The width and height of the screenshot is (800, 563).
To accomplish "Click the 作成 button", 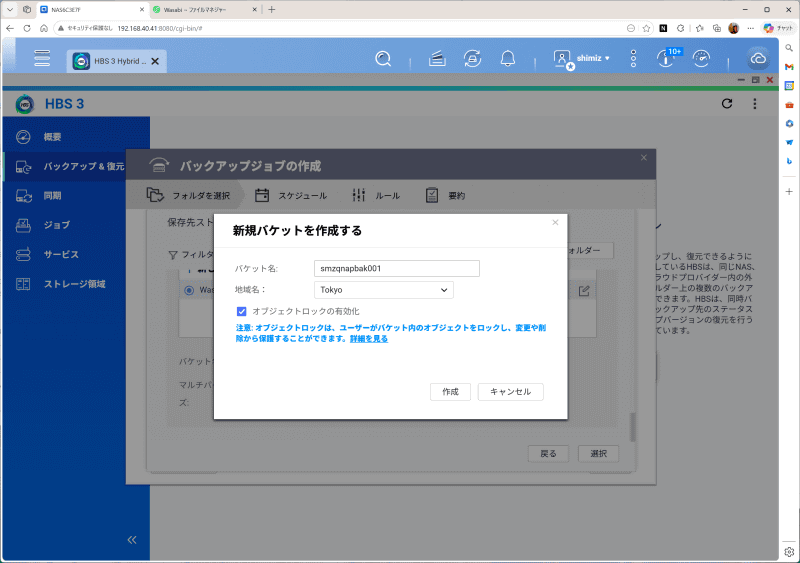I will (x=451, y=392).
